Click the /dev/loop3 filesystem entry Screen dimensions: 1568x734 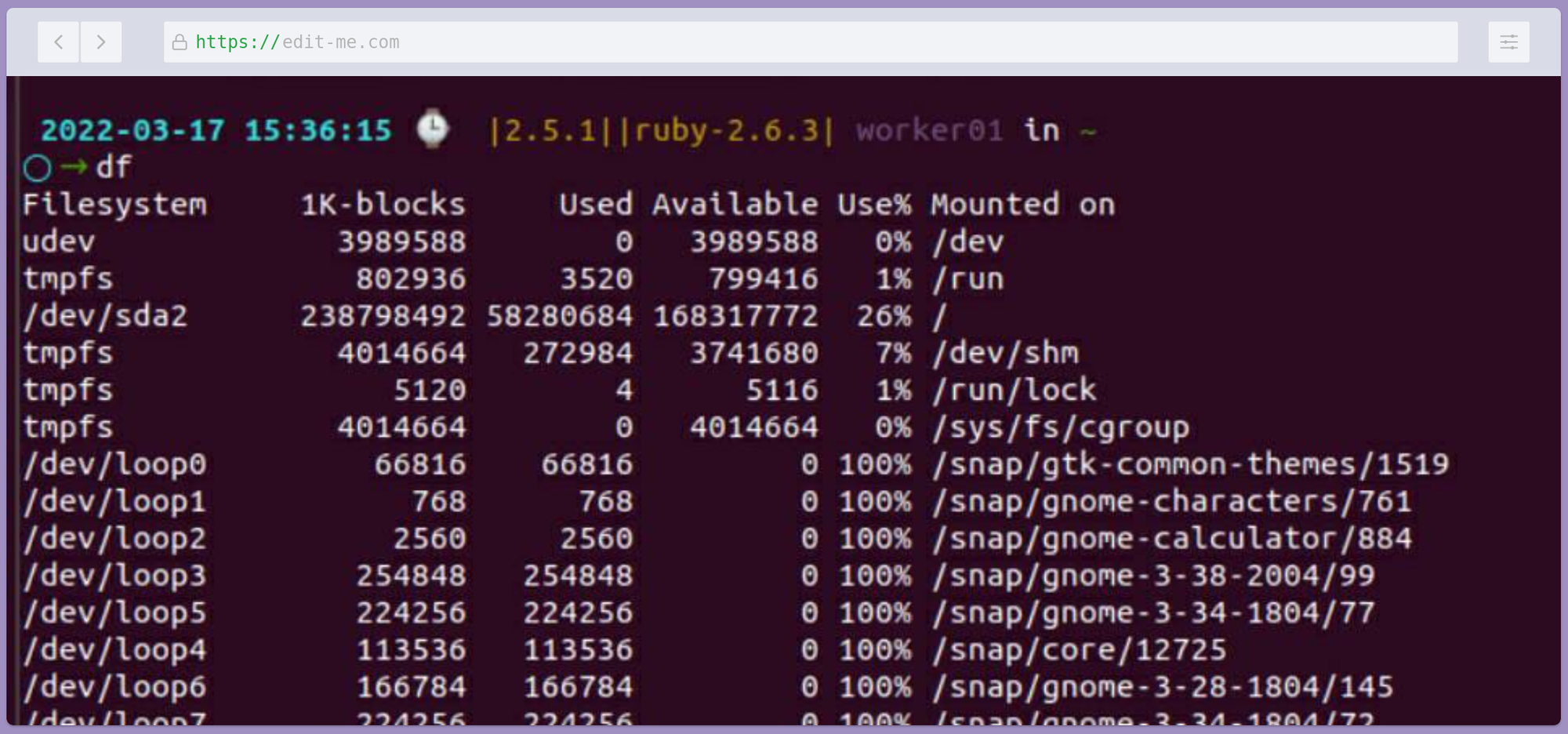(114, 576)
